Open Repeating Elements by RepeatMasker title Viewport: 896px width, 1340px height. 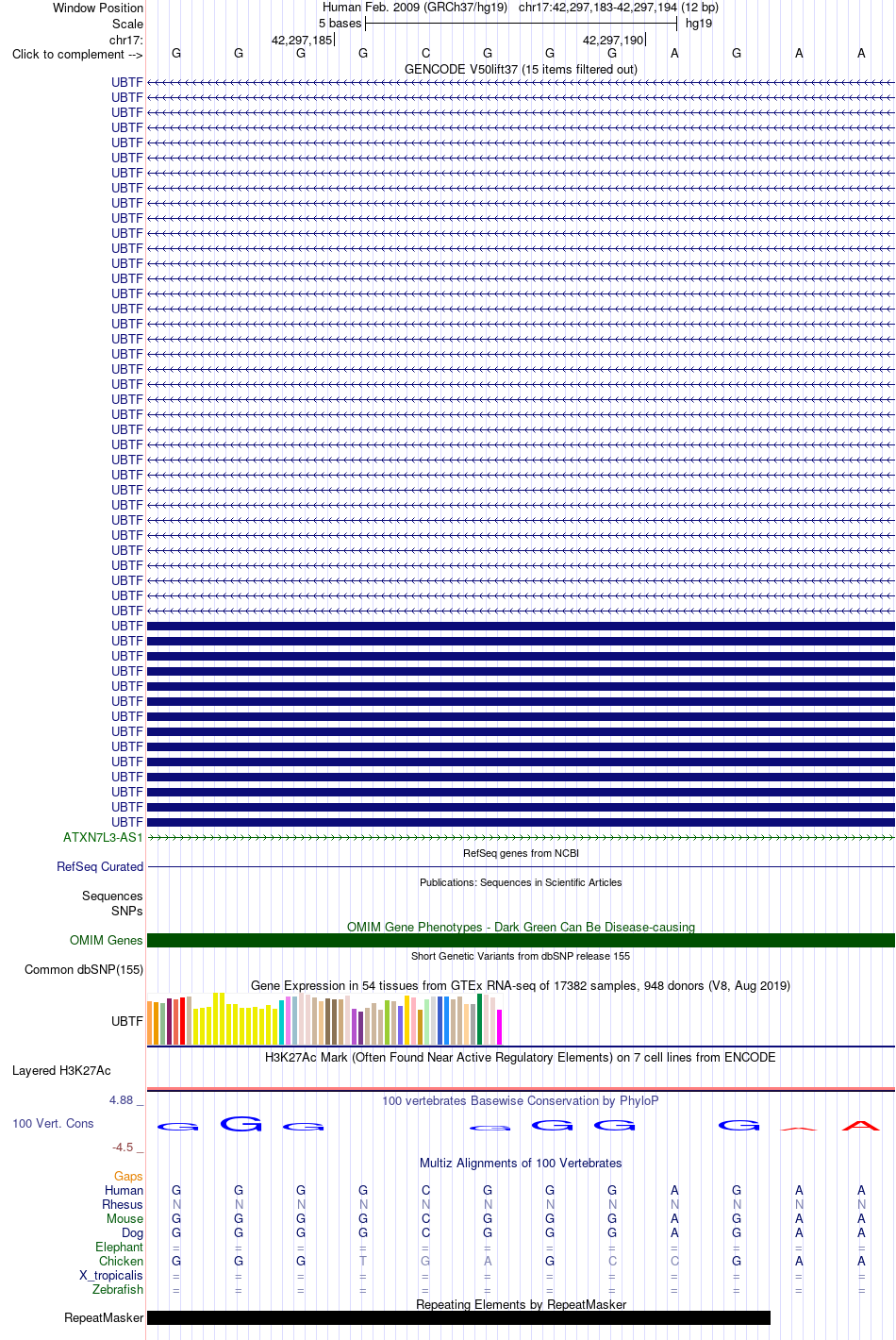(521, 1304)
